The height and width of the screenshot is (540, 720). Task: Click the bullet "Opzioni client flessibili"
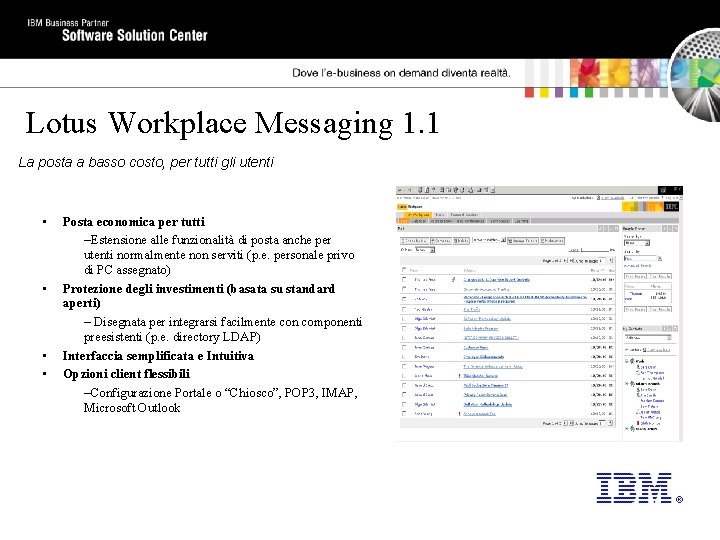(x=127, y=374)
